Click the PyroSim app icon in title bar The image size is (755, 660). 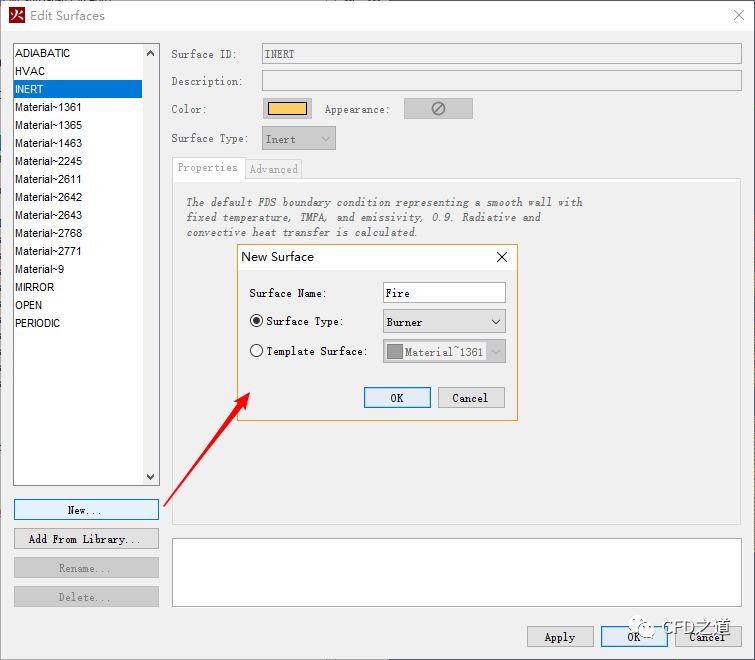(17, 15)
